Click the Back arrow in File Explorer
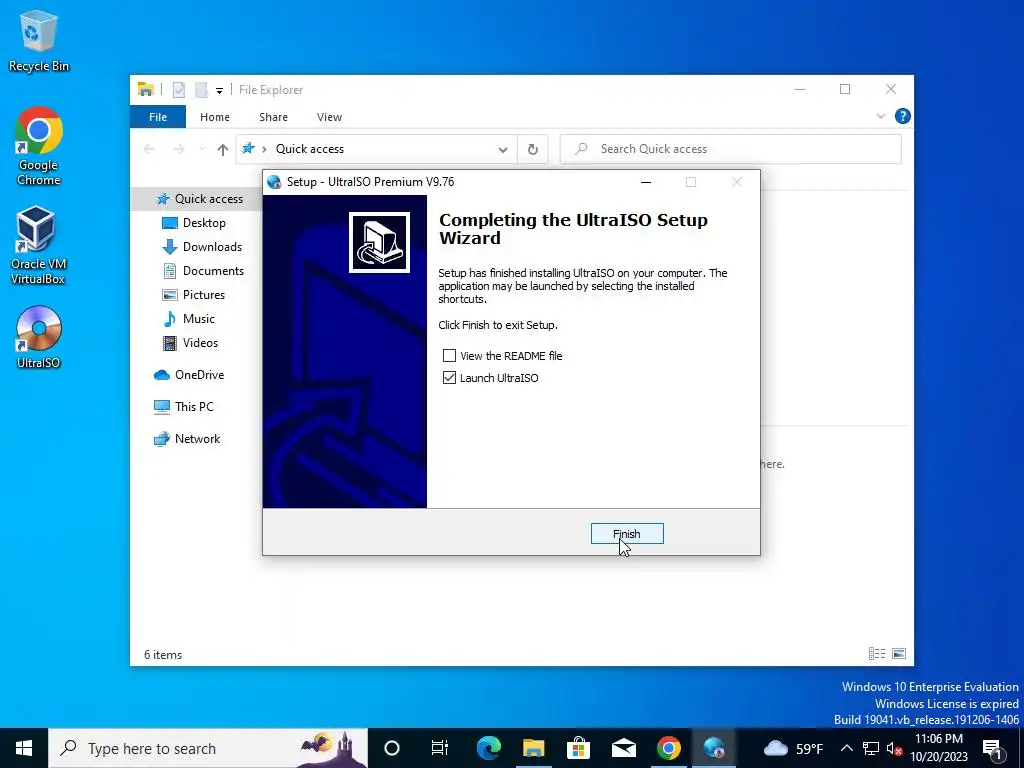This screenshot has height=768, width=1024. [x=149, y=150]
